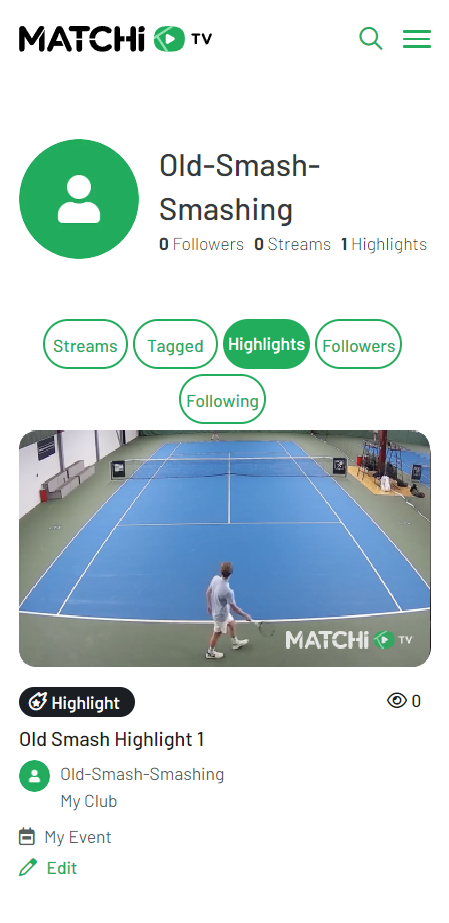Click the large green profile avatar
The image size is (449, 923).
pyautogui.click(x=79, y=199)
